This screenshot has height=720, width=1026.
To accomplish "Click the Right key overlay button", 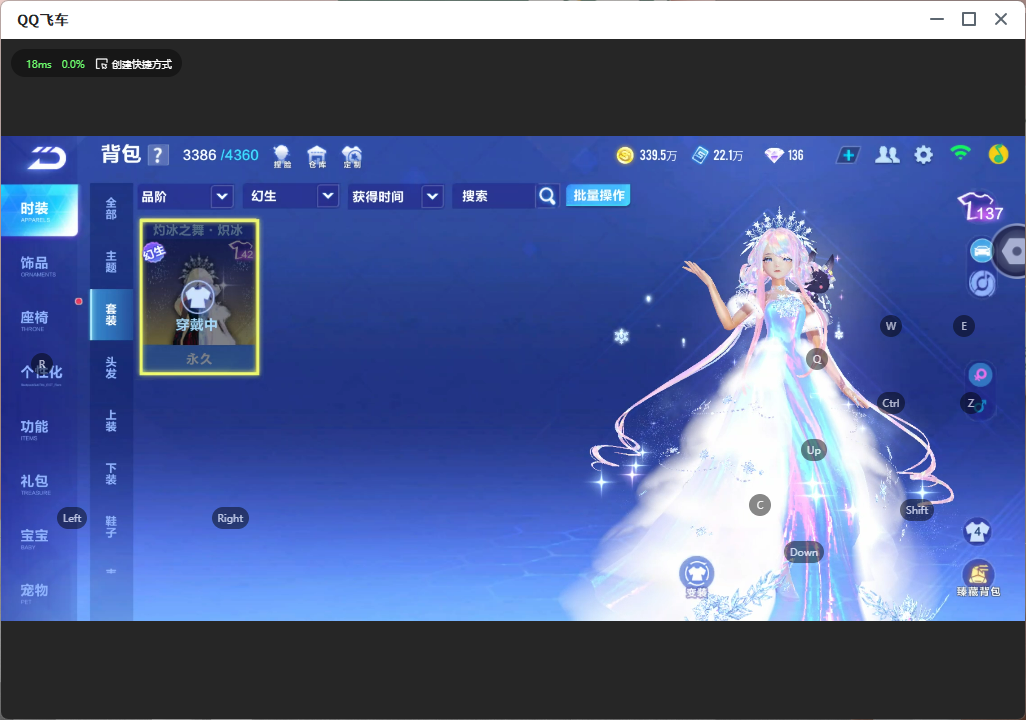I will [x=230, y=518].
